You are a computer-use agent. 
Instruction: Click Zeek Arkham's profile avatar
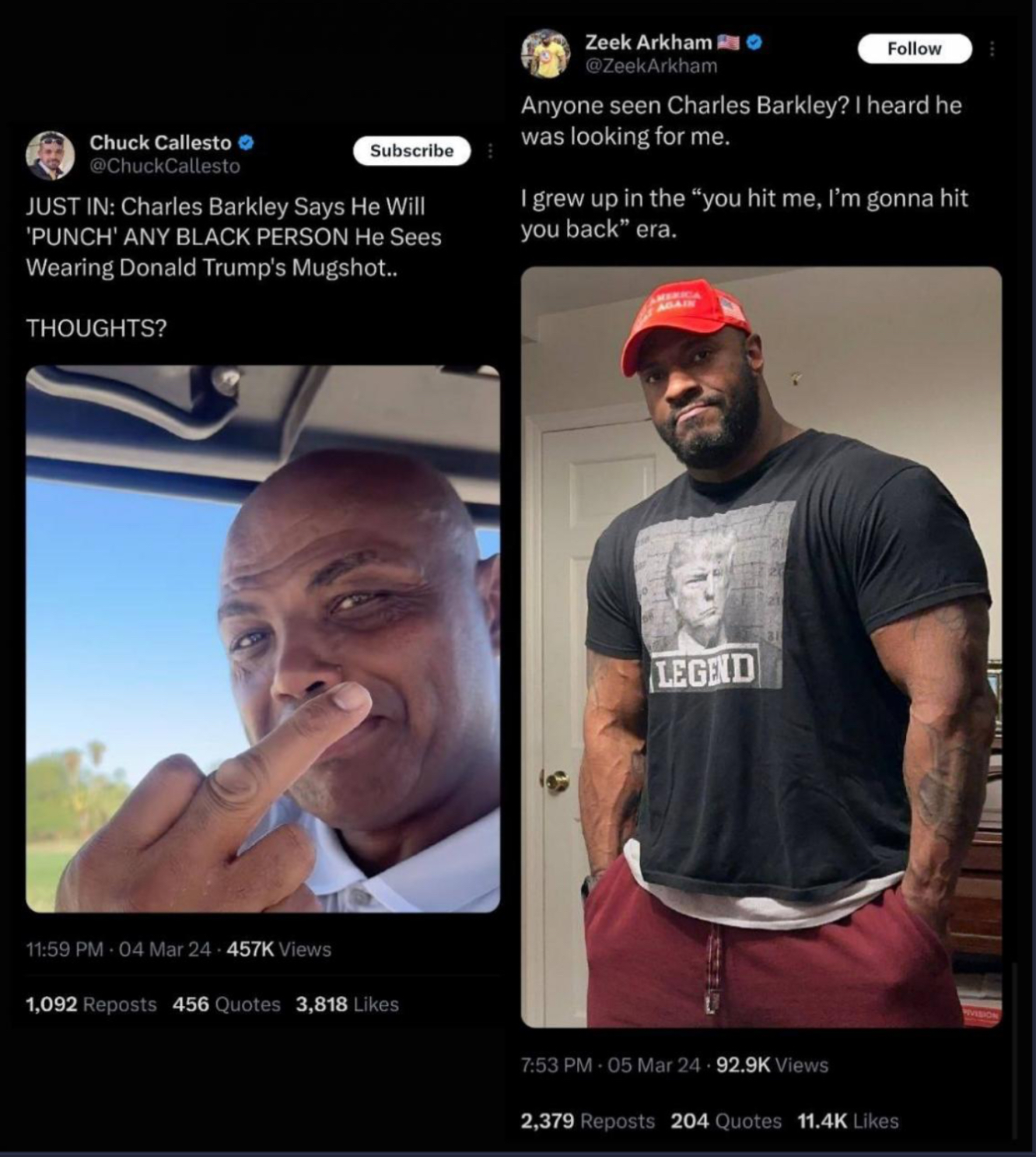(x=545, y=54)
